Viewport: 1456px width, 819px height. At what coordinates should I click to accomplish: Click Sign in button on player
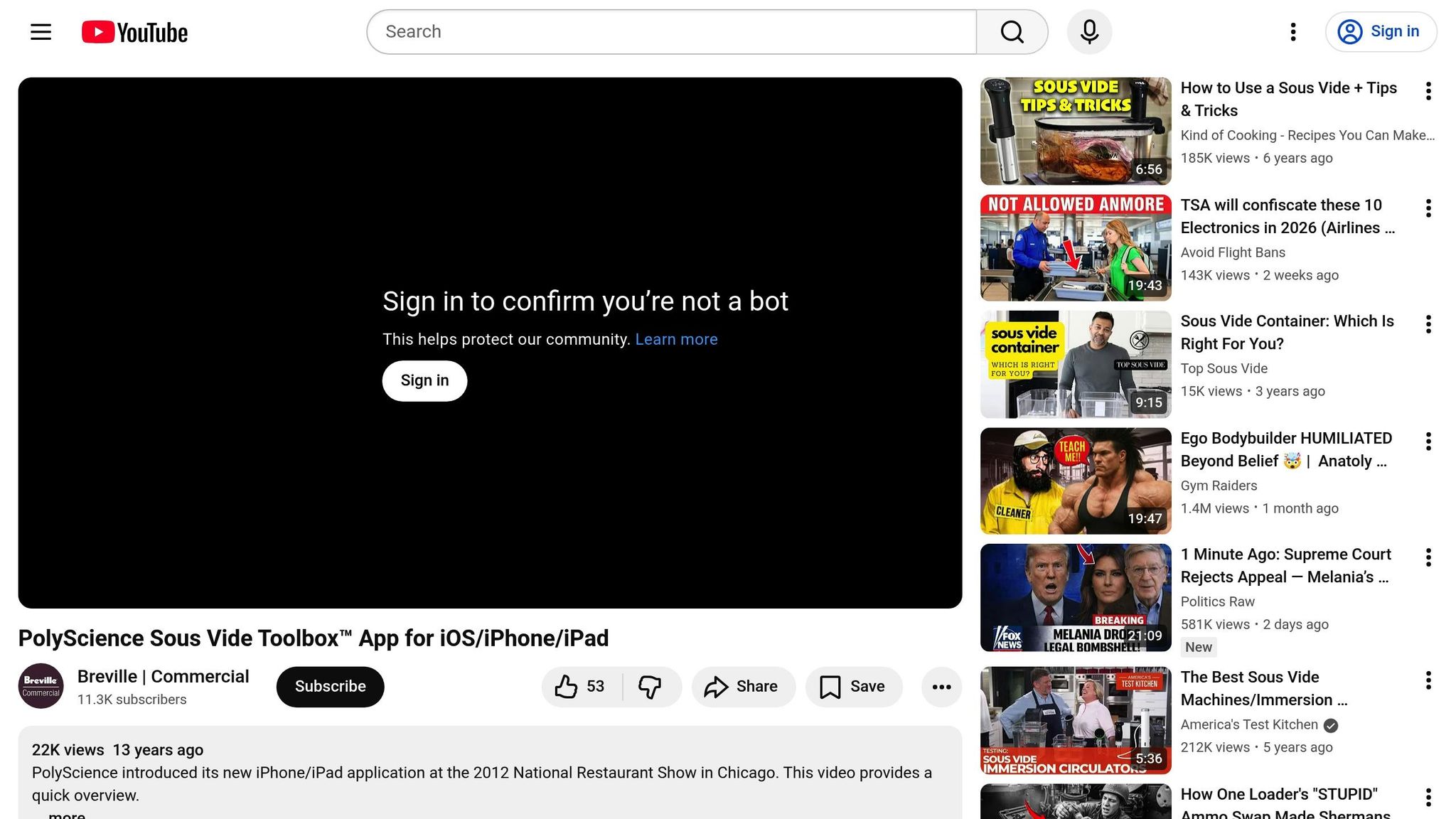point(424,381)
